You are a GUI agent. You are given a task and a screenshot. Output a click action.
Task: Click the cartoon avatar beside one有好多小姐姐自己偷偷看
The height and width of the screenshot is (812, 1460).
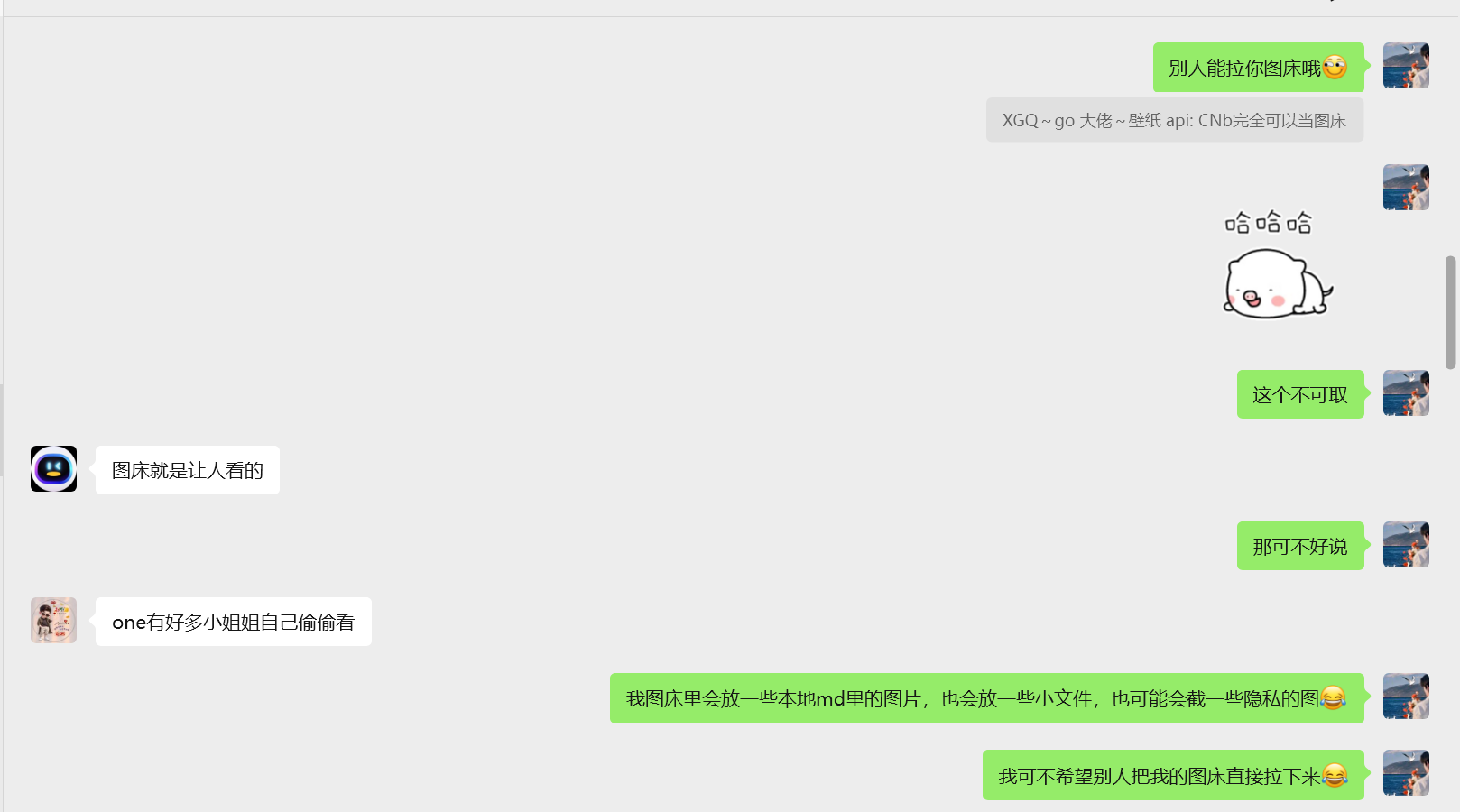[53, 620]
